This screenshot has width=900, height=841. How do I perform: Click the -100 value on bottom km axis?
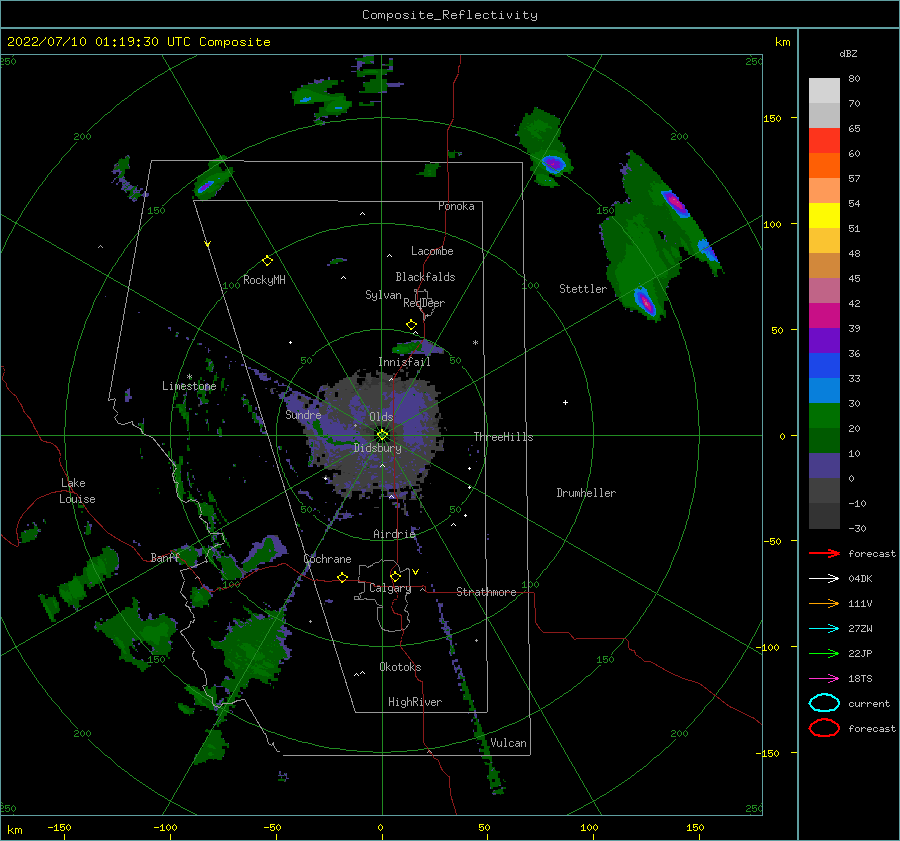click(x=165, y=828)
